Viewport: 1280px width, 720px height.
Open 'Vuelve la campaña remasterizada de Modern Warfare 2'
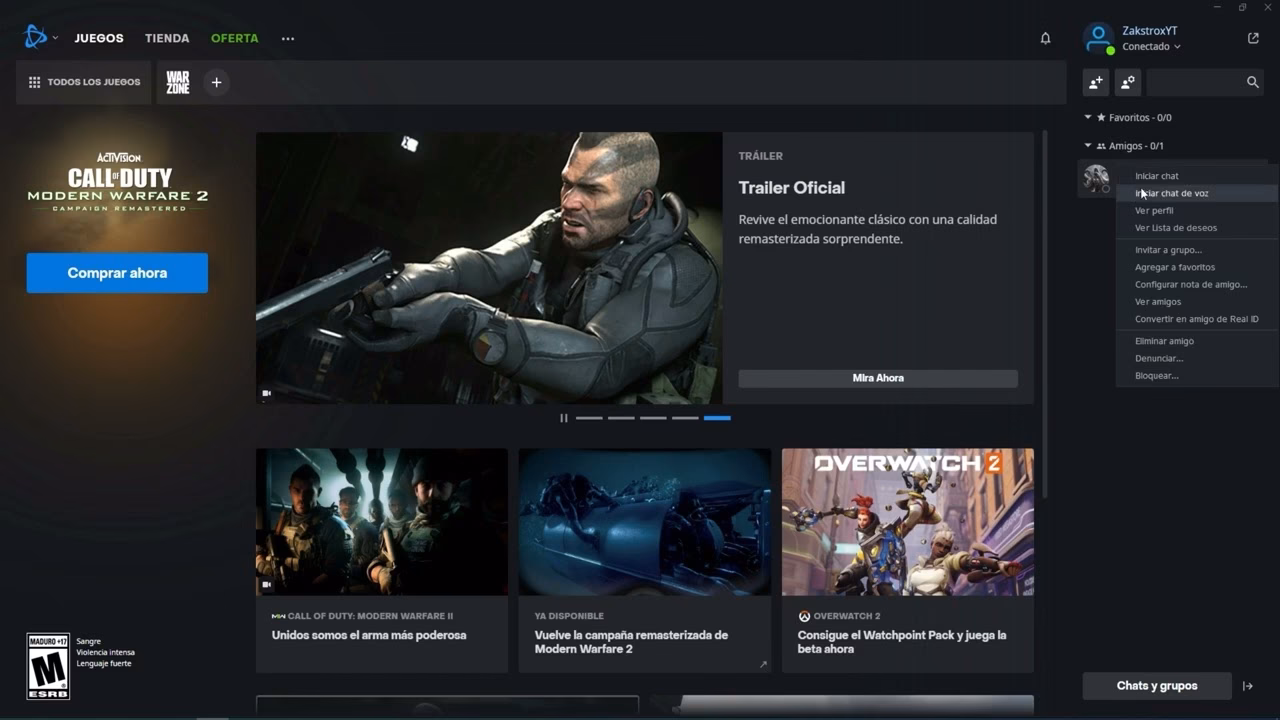(631, 642)
